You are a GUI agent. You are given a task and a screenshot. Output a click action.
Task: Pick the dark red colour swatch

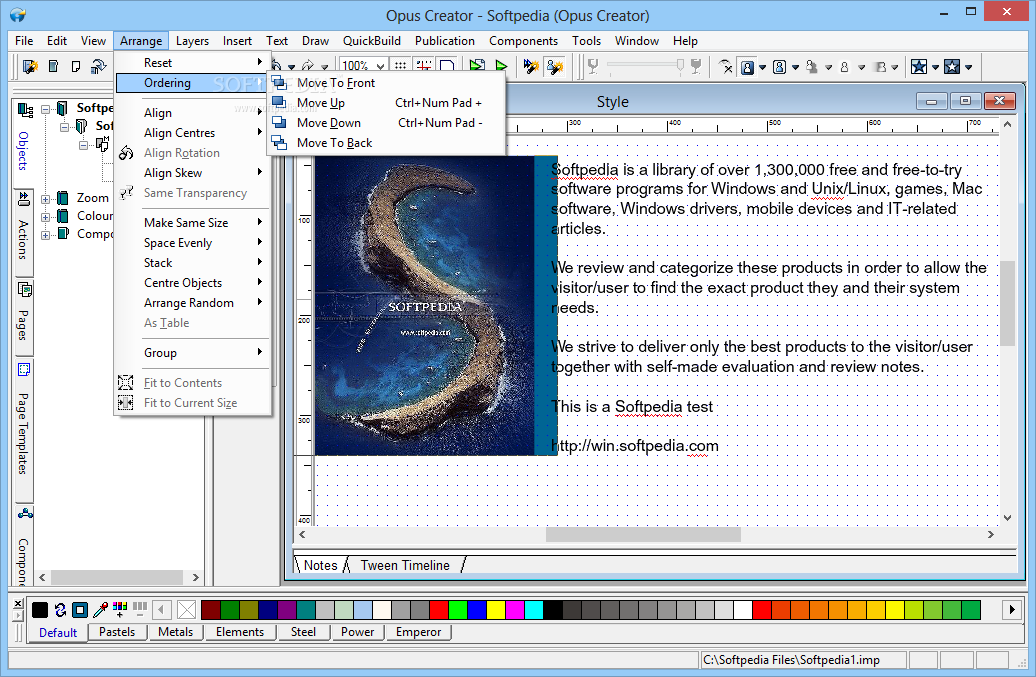pyautogui.click(x=211, y=610)
